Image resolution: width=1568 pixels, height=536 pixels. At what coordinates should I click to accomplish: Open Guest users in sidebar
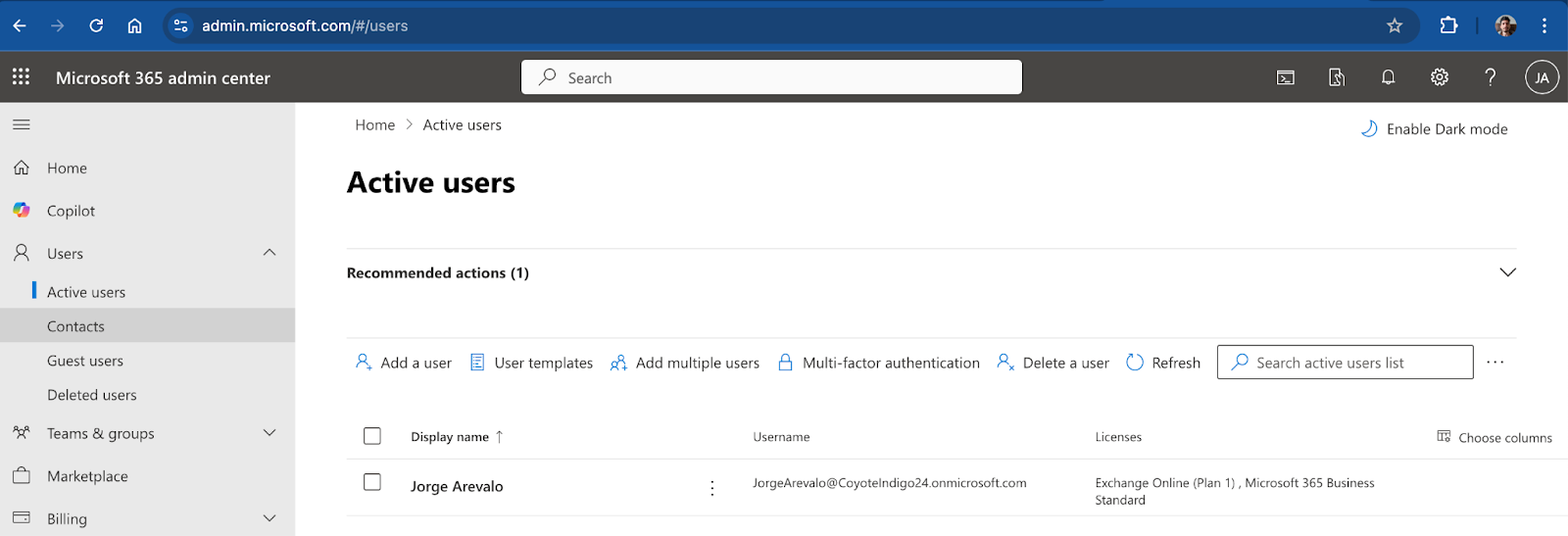[85, 361]
